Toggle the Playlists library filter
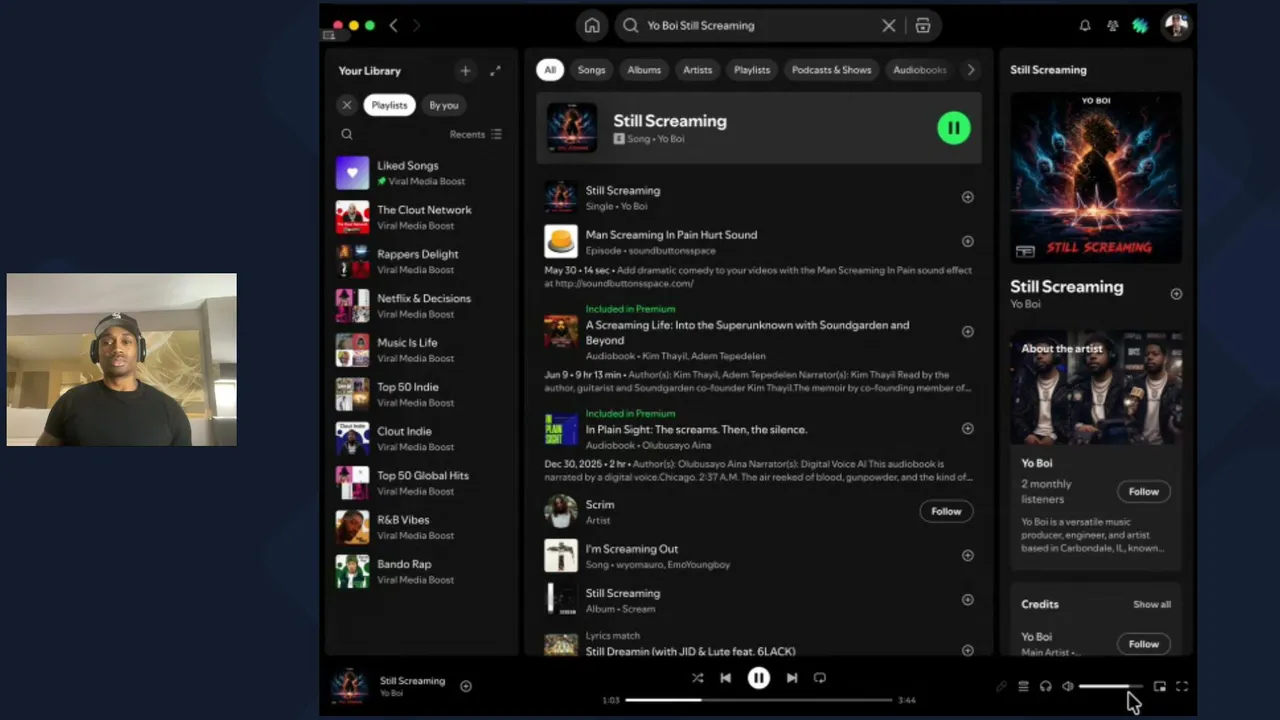The height and width of the screenshot is (720, 1280). (389, 105)
